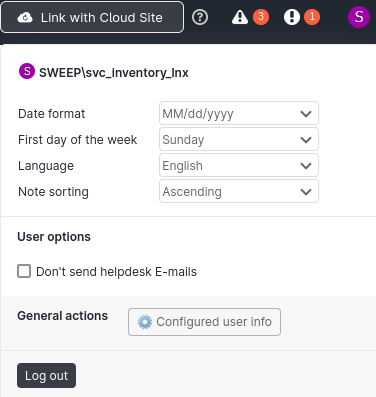
Task: Open the Note sorting dropdown
Action: (x=239, y=191)
